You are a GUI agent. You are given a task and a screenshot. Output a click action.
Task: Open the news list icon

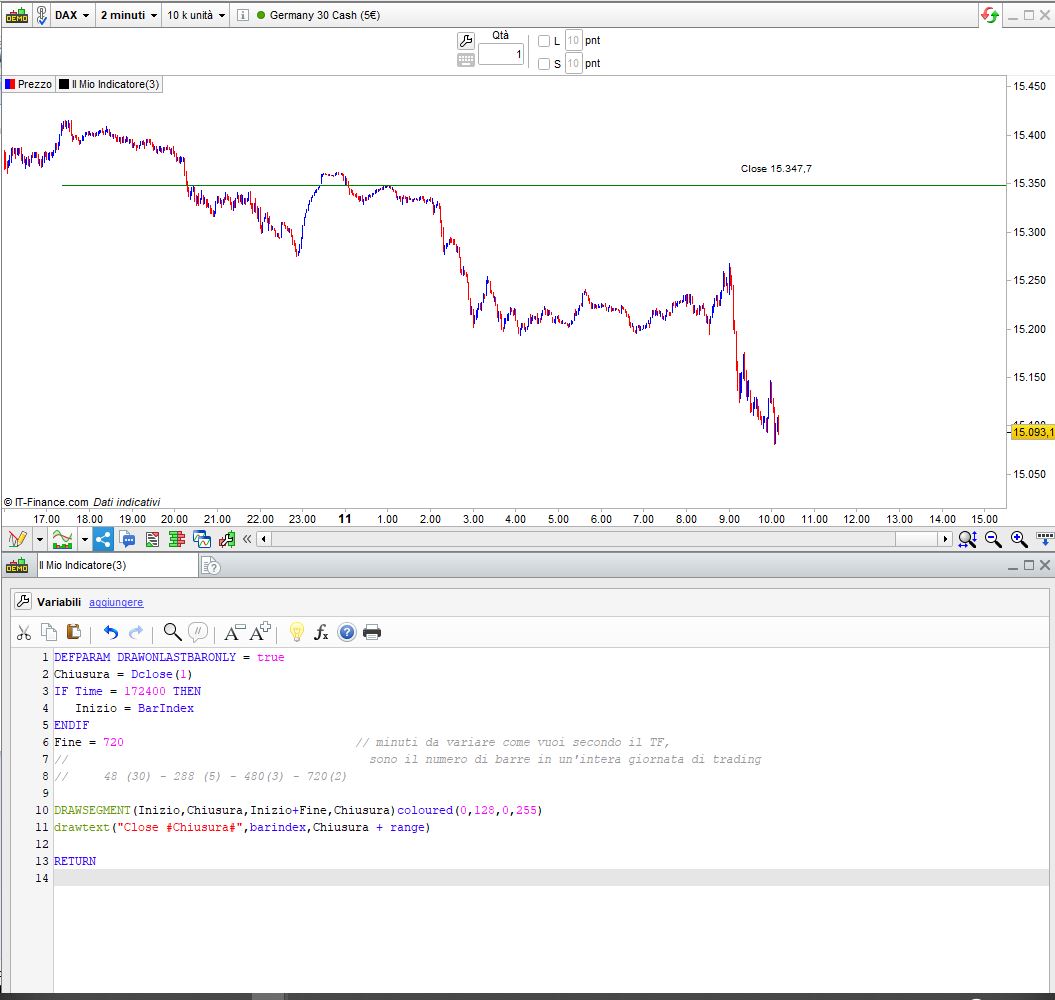(152, 539)
